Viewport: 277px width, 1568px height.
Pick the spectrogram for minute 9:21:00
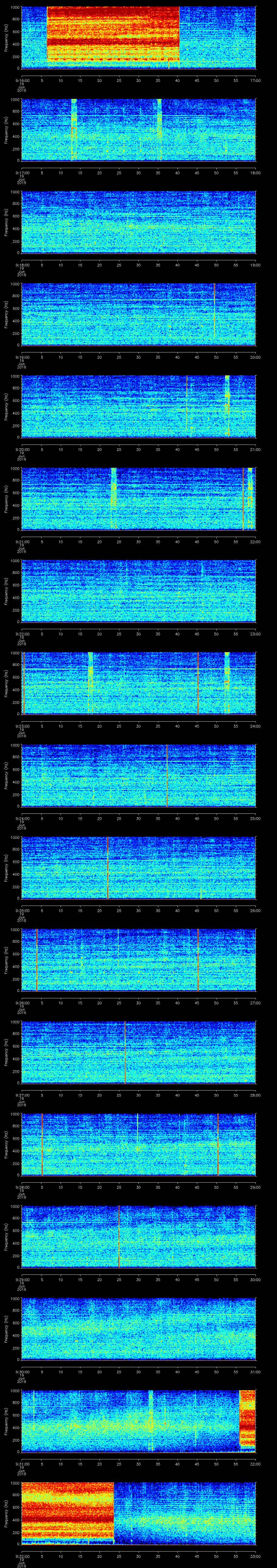pos(138,499)
